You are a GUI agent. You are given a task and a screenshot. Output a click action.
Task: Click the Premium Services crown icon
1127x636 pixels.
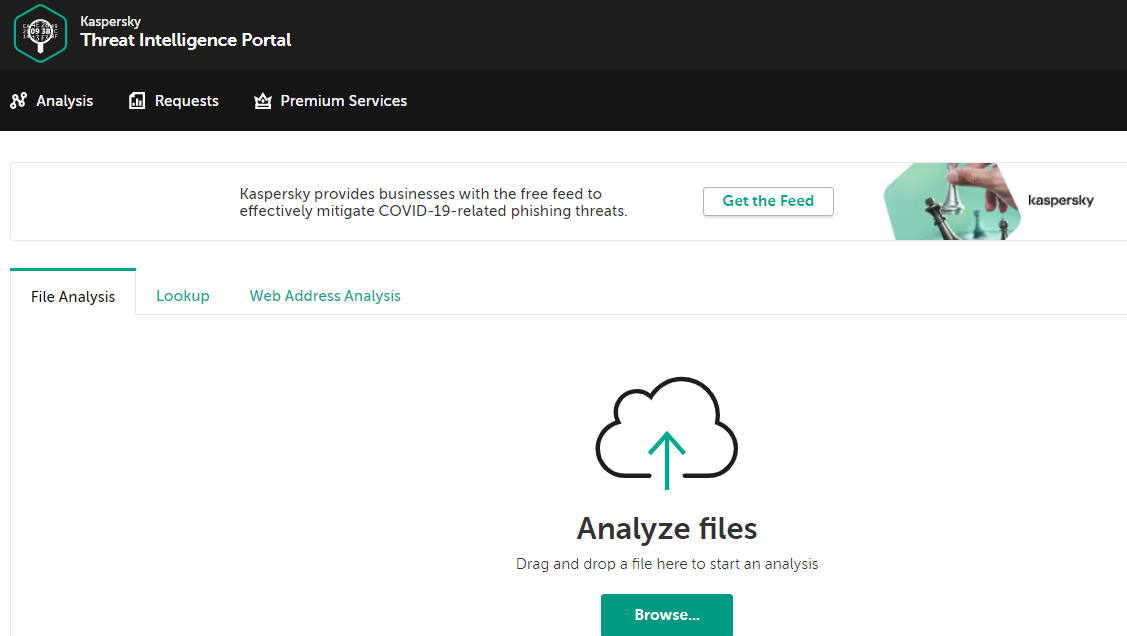coord(263,101)
